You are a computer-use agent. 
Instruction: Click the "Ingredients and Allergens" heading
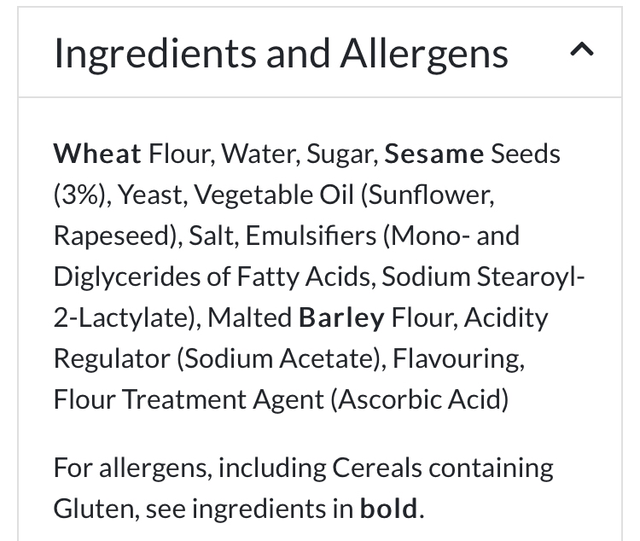tap(281, 53)
